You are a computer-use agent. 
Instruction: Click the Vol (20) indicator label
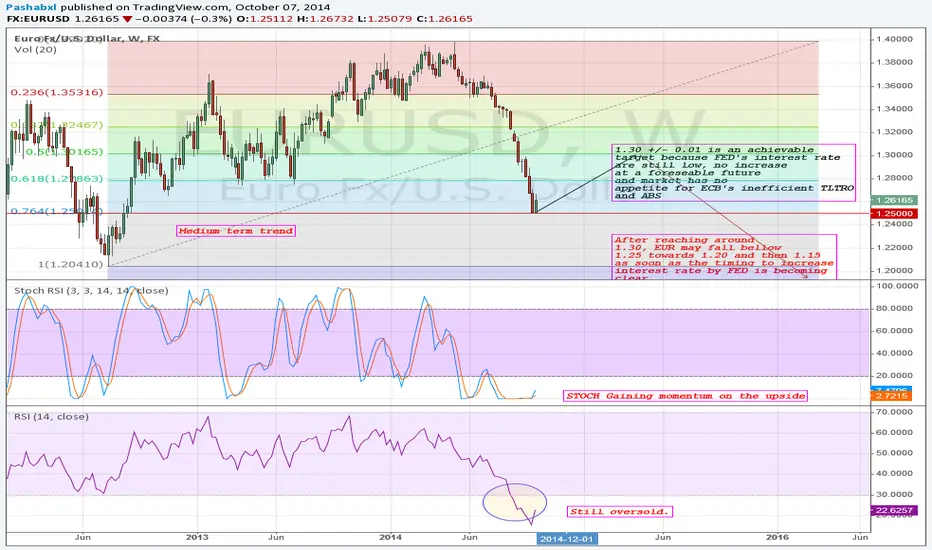pos(35,49)
